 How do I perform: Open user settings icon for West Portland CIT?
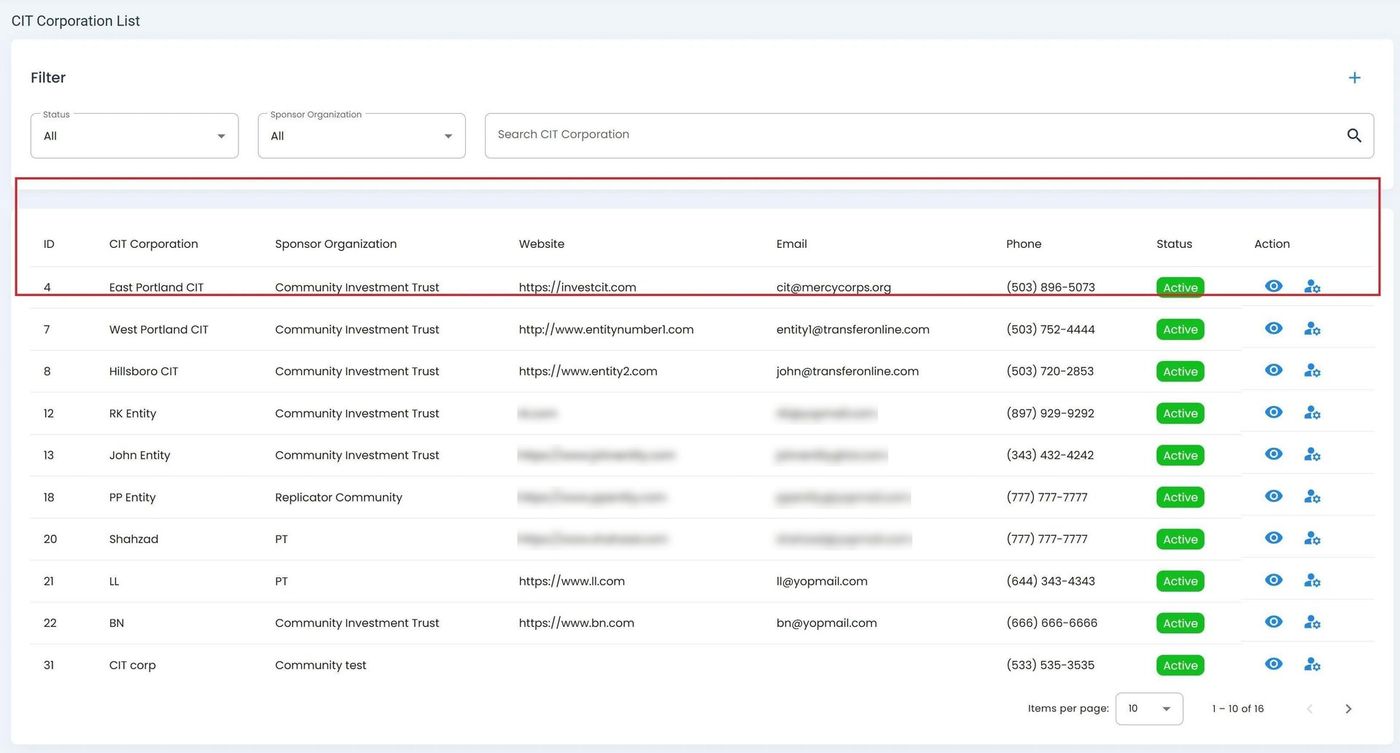pyautogui.click(x=1312, y=329)
